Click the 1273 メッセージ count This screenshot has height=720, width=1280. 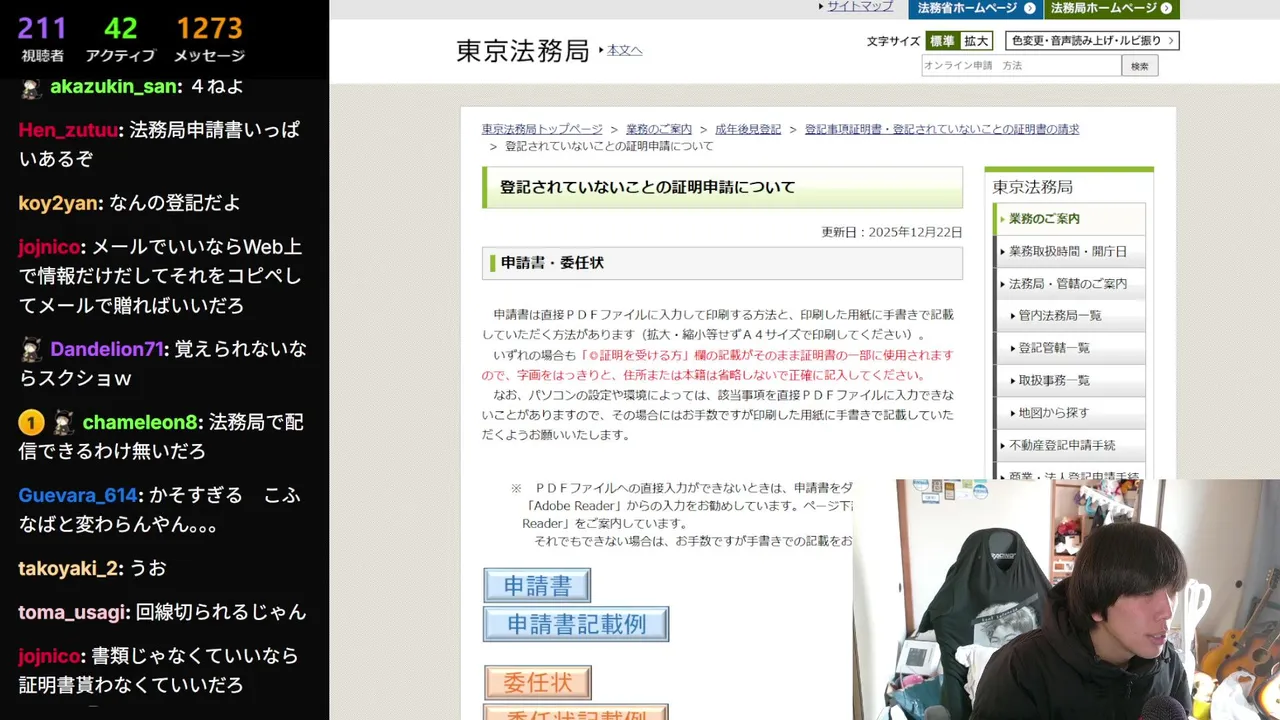coord(209,37)
